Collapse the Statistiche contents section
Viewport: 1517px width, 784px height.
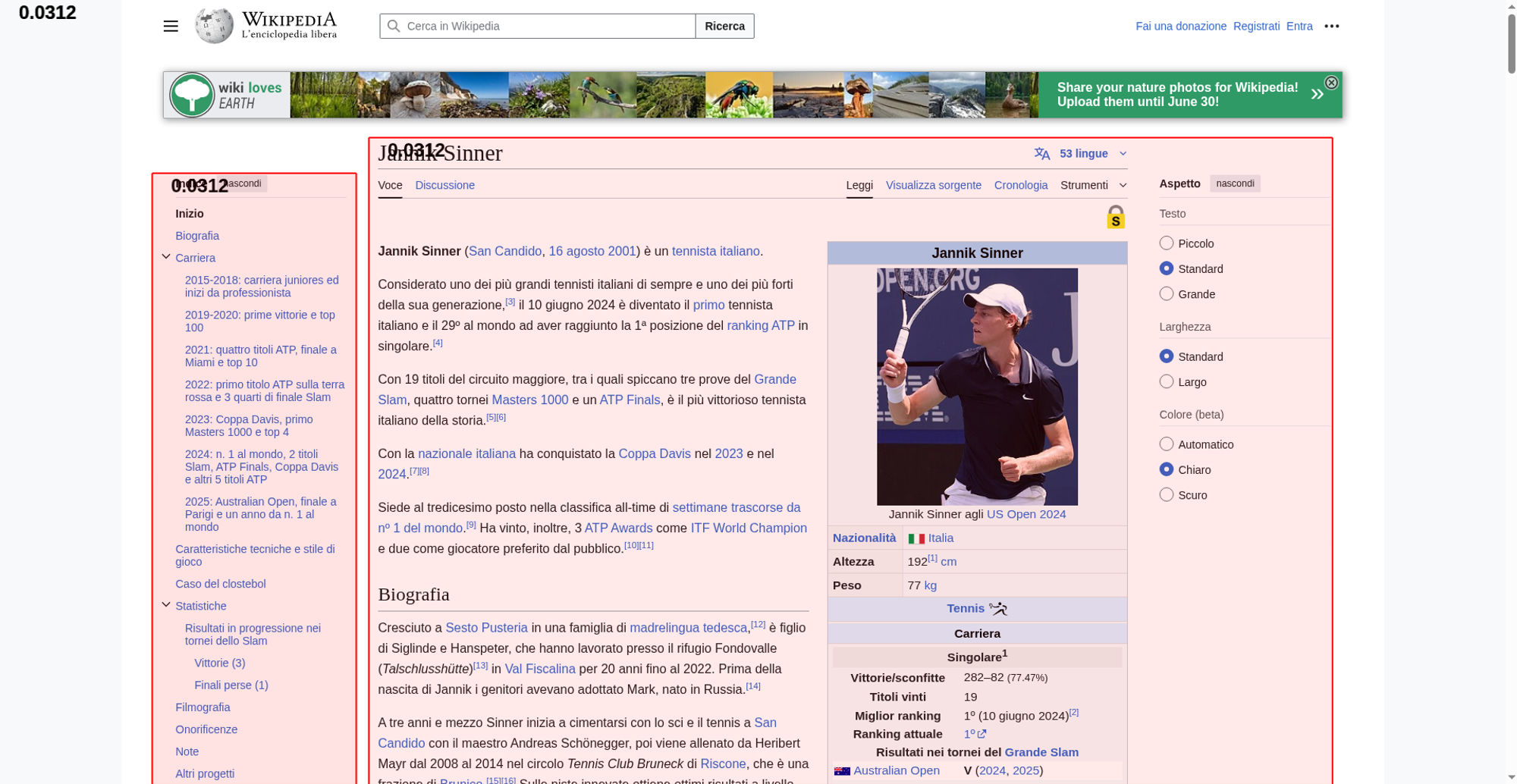pyautogui.click(x=166, y=605)
